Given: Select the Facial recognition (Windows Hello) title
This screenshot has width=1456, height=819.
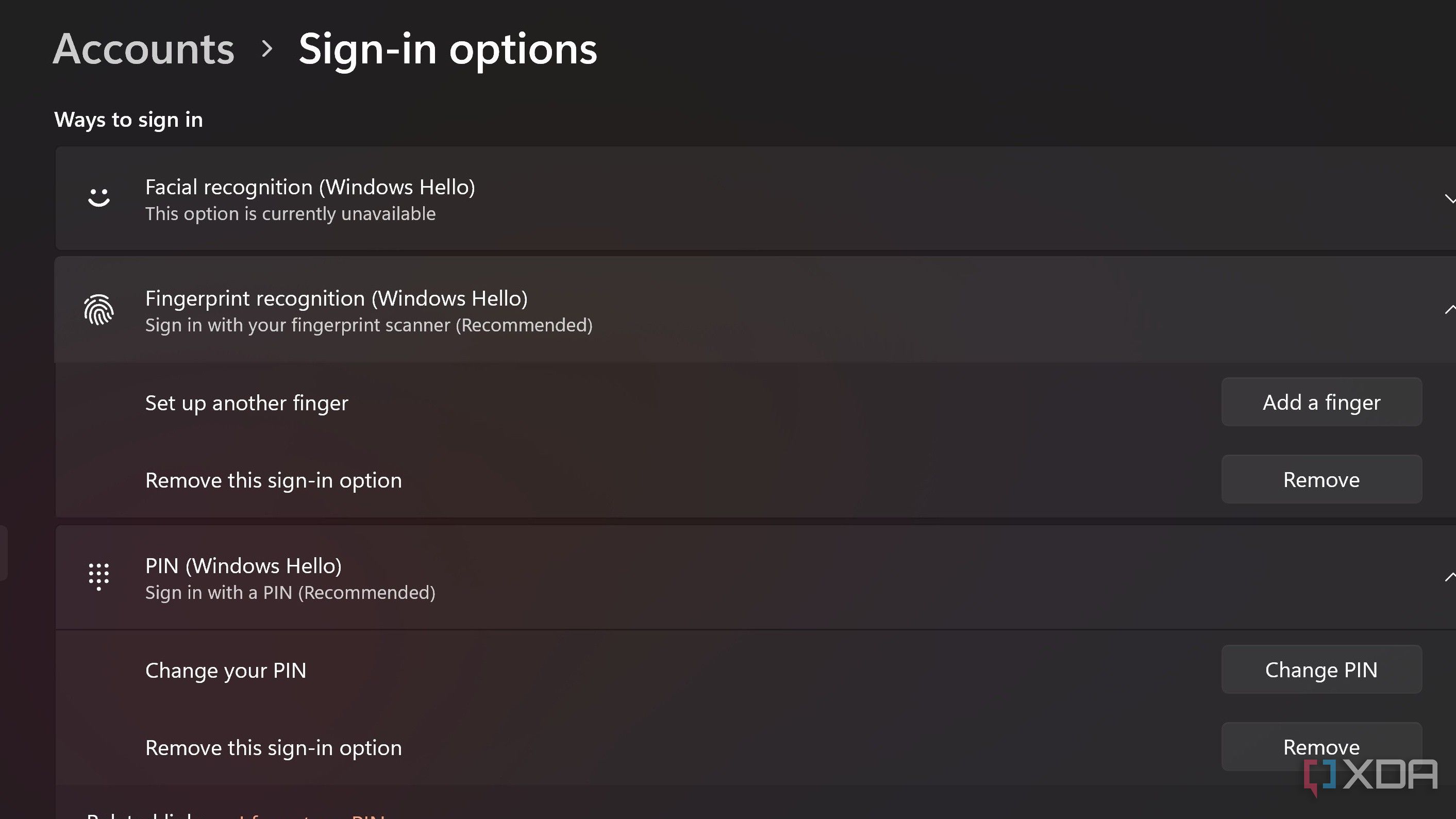Looking at the screenshot, I should coord(310,187).
